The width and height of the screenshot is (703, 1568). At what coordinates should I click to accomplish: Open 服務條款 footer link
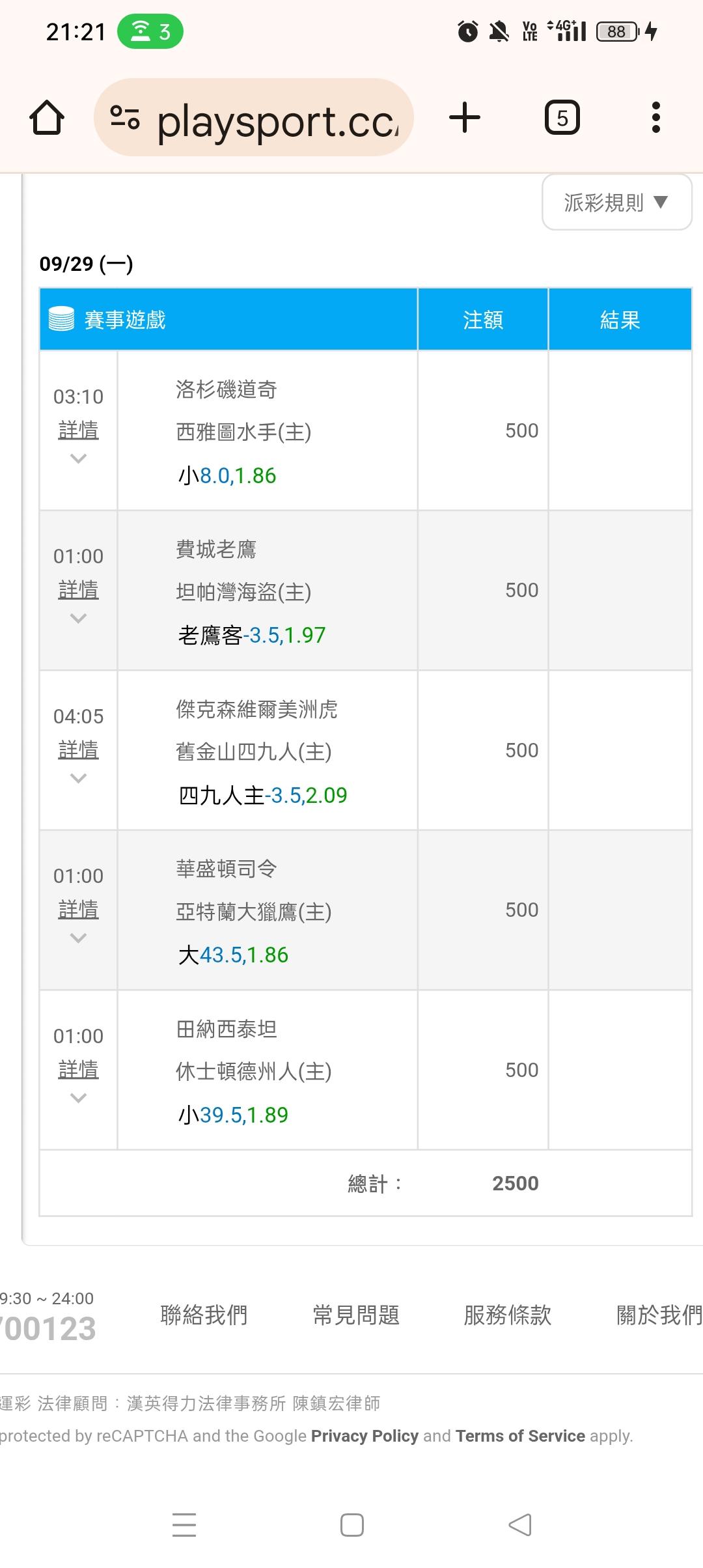(508, 1315)
